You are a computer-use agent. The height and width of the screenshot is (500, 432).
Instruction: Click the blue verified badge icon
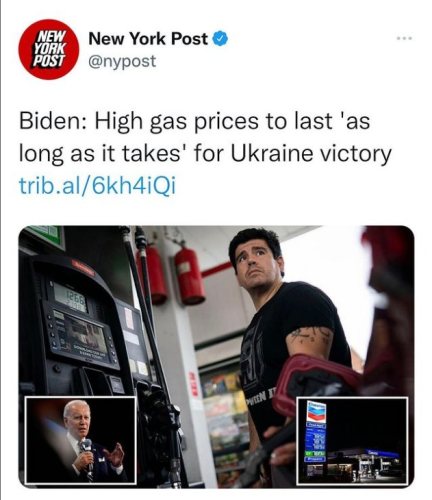point(220,39)
